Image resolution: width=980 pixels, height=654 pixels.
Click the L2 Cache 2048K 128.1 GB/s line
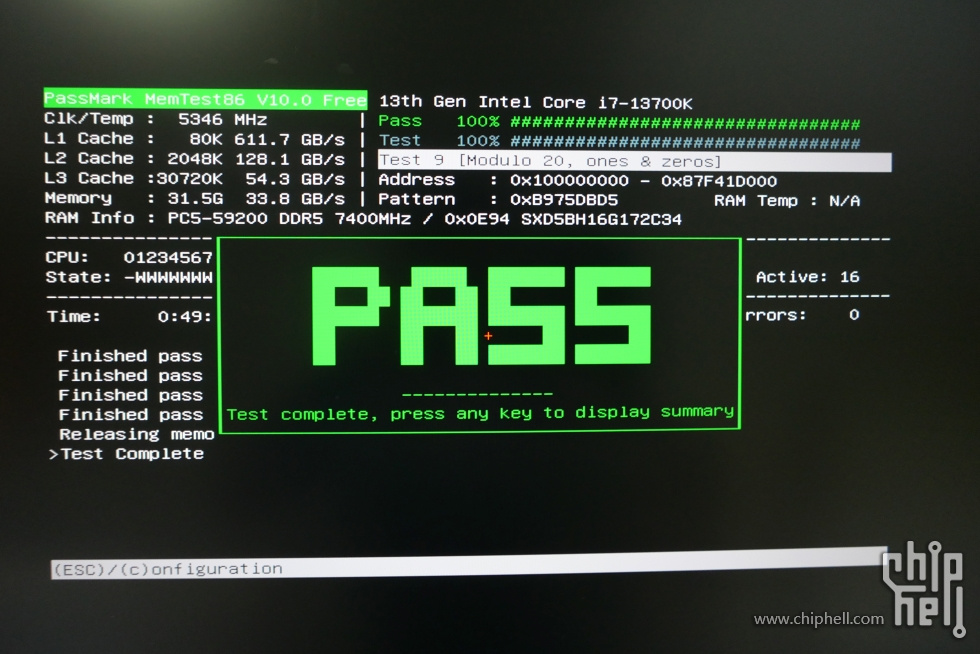(194, 159)
